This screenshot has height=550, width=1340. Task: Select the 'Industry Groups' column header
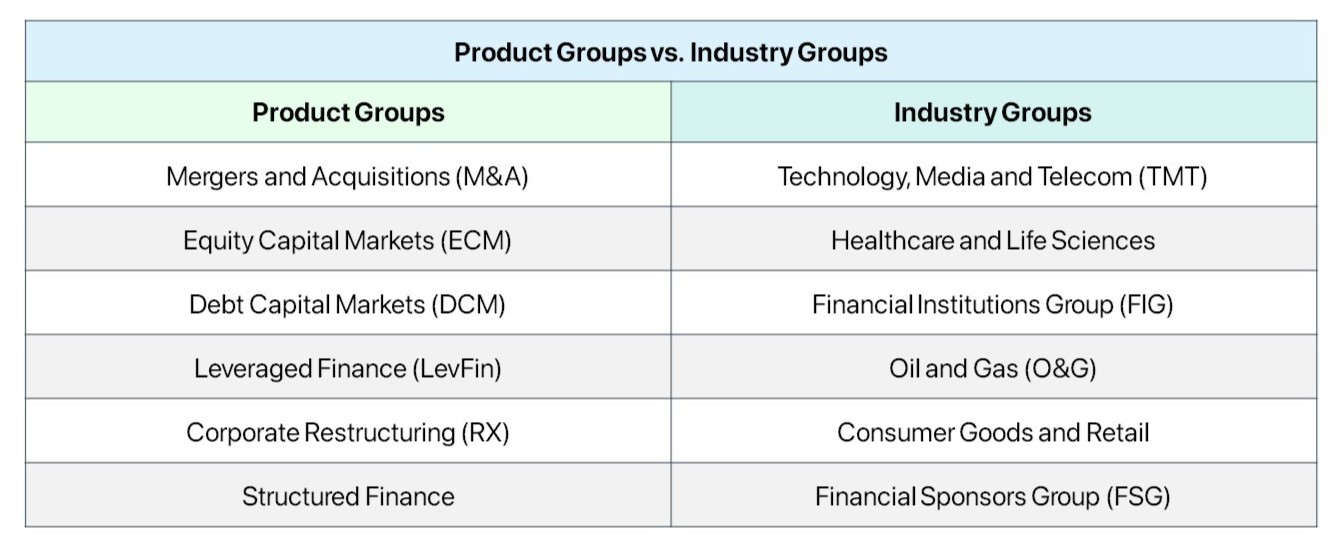point(992,112)
